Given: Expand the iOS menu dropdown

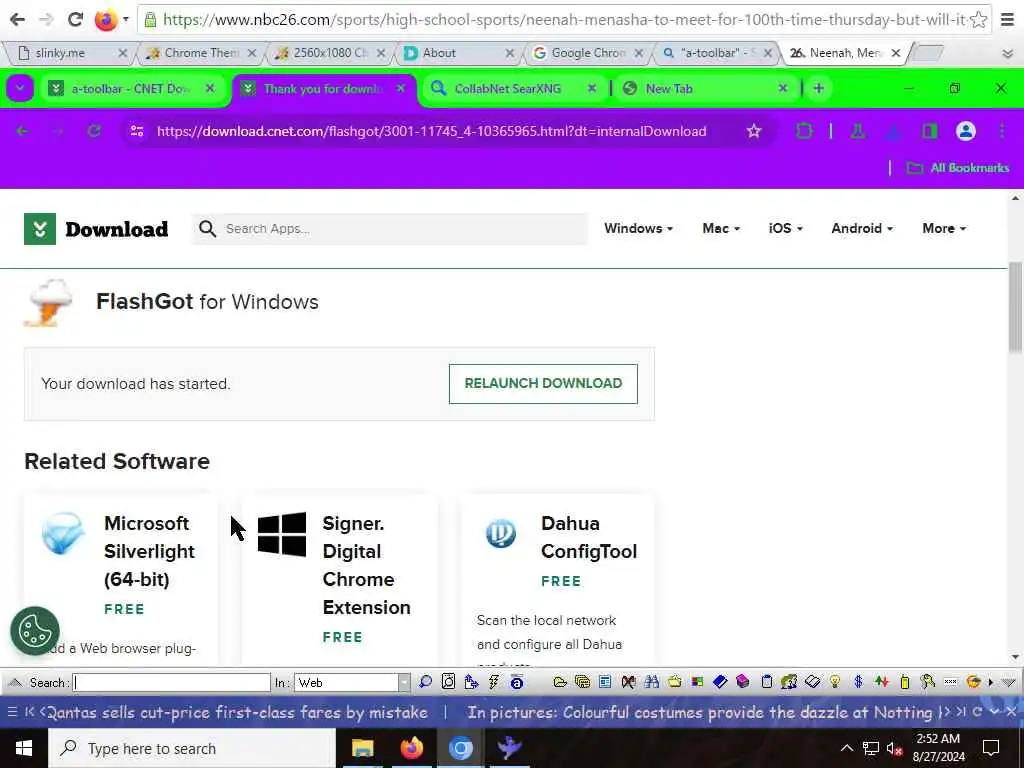Looking at the screenshot, I should pos(786,229).
